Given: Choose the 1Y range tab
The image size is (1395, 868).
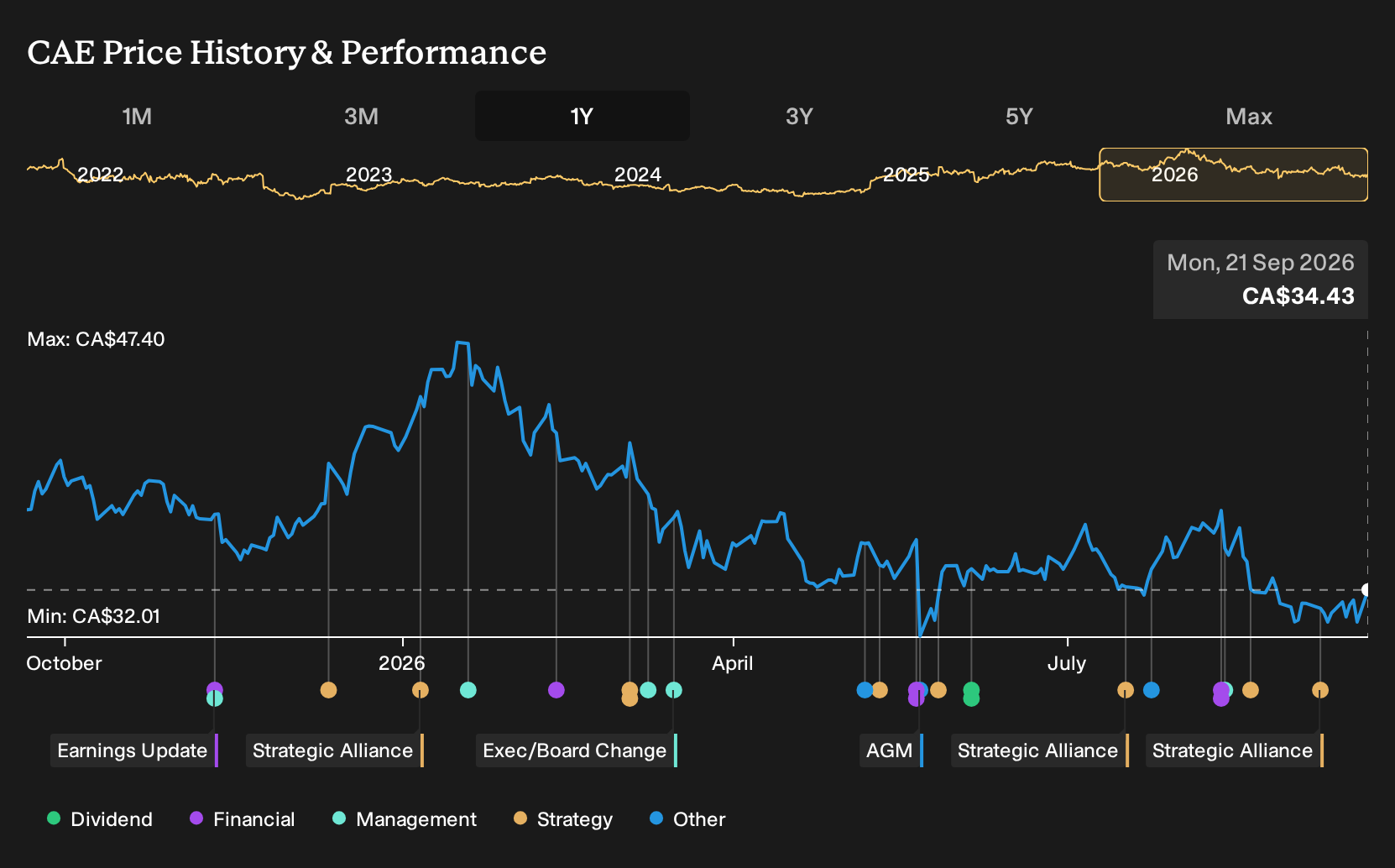Looking at the screenshot, I should click(x=582, y=116).
